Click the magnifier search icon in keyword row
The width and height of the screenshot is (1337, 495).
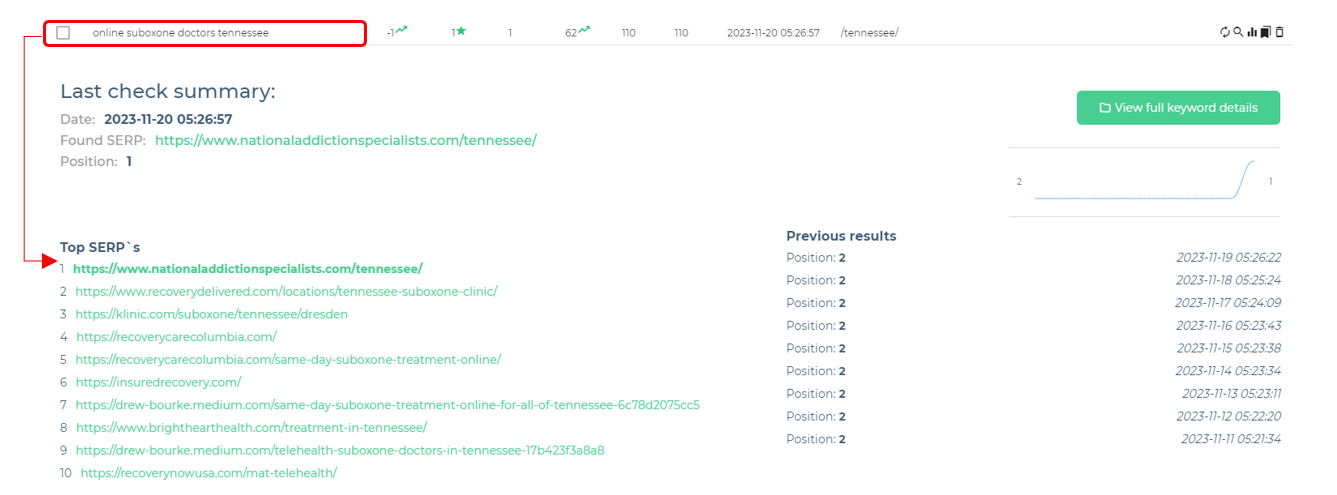point(1238,32)
